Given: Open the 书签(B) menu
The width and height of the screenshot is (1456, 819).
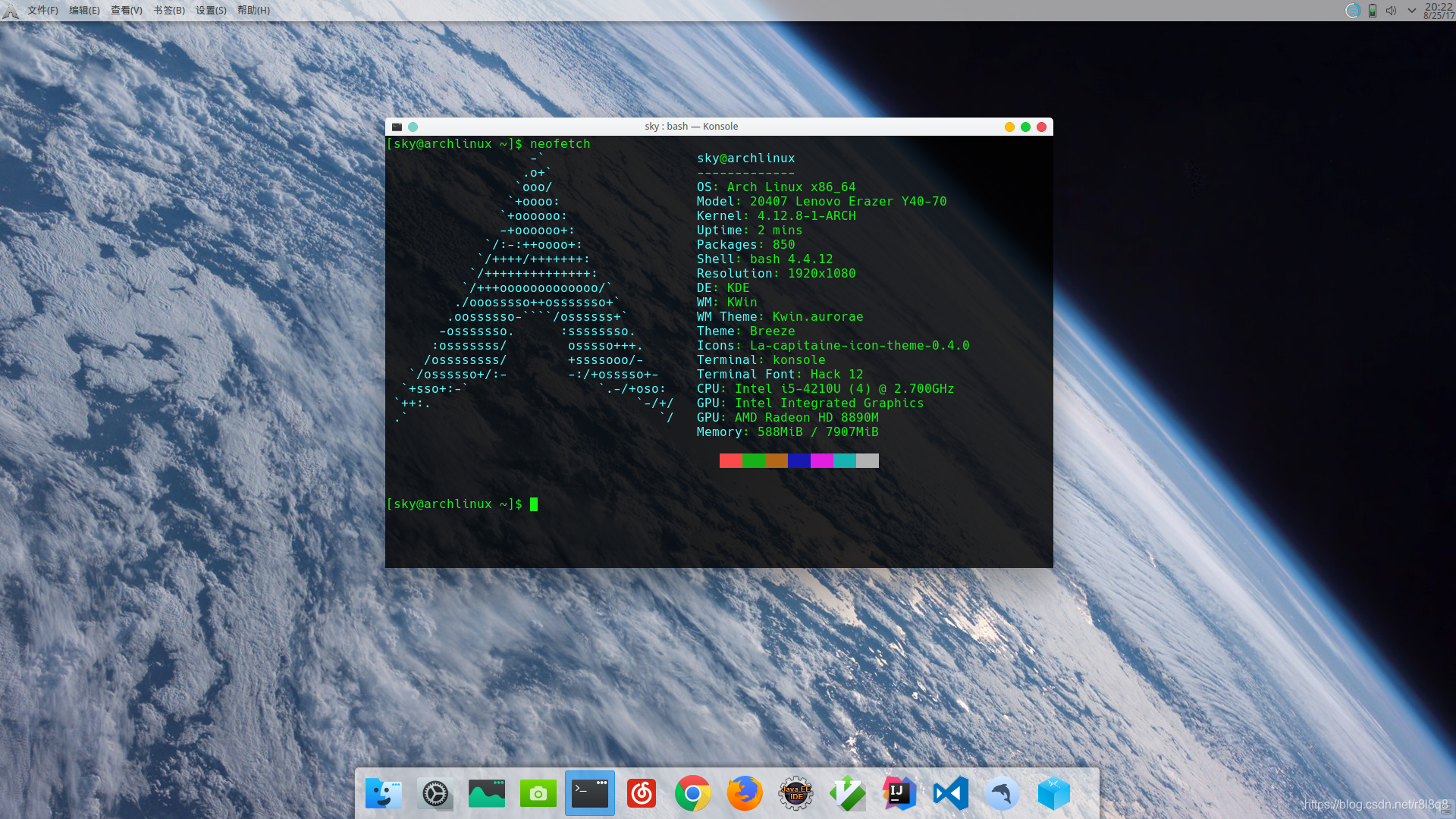Looking at the screenshot, I should point(169,11).
